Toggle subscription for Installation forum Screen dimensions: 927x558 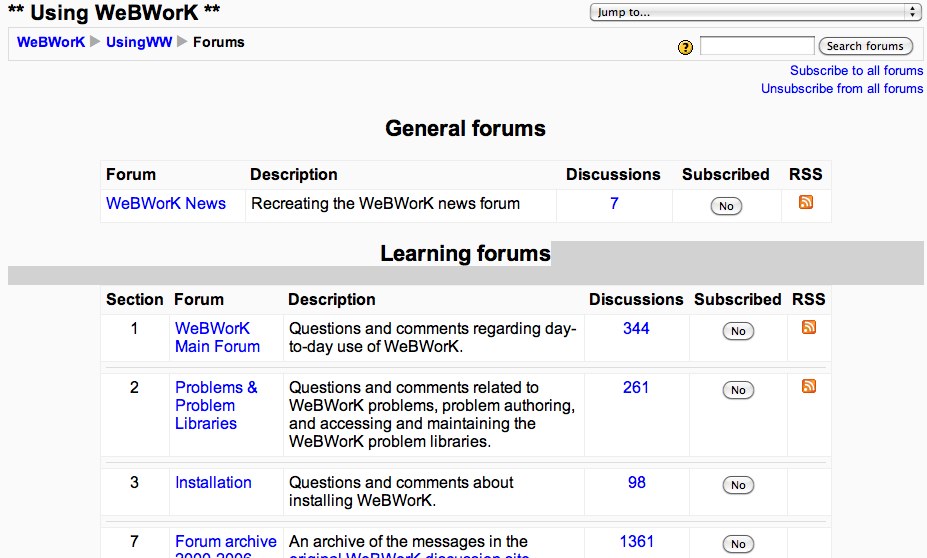738,485
